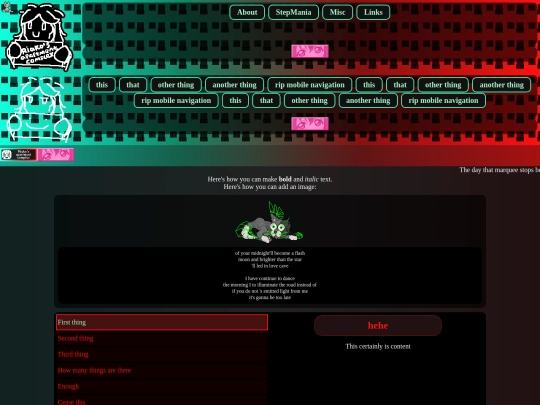This screenshot has width=540, height=405.
Task: Click the pink eyes banner under the this/that nav rows
Action: click(x=310, y=124)
